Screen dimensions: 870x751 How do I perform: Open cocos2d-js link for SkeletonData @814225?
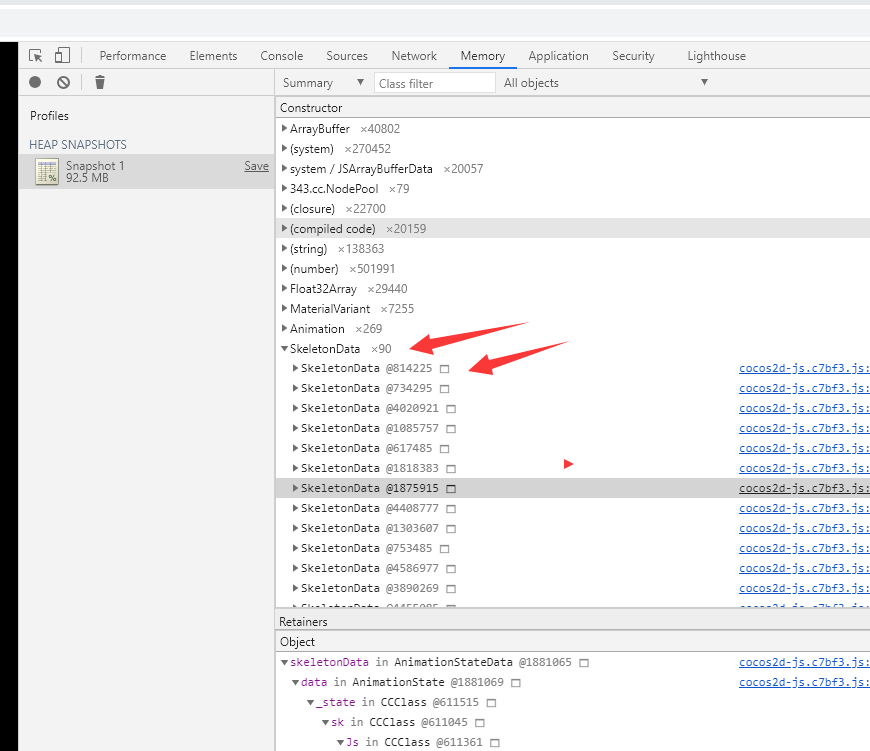point(804,368)
